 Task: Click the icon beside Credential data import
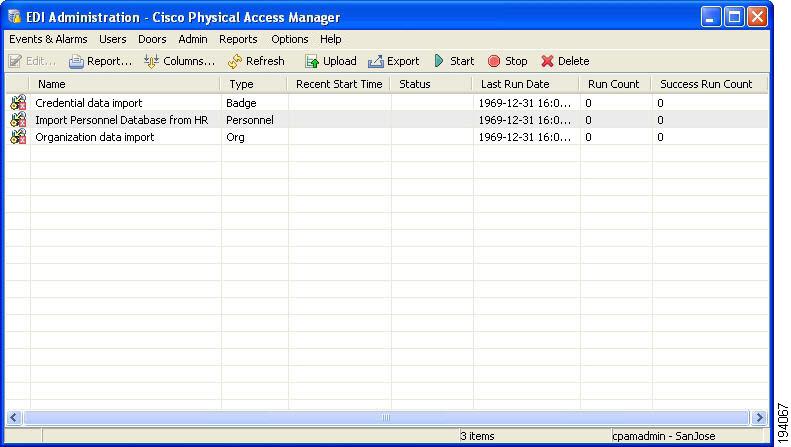point(18,102)
